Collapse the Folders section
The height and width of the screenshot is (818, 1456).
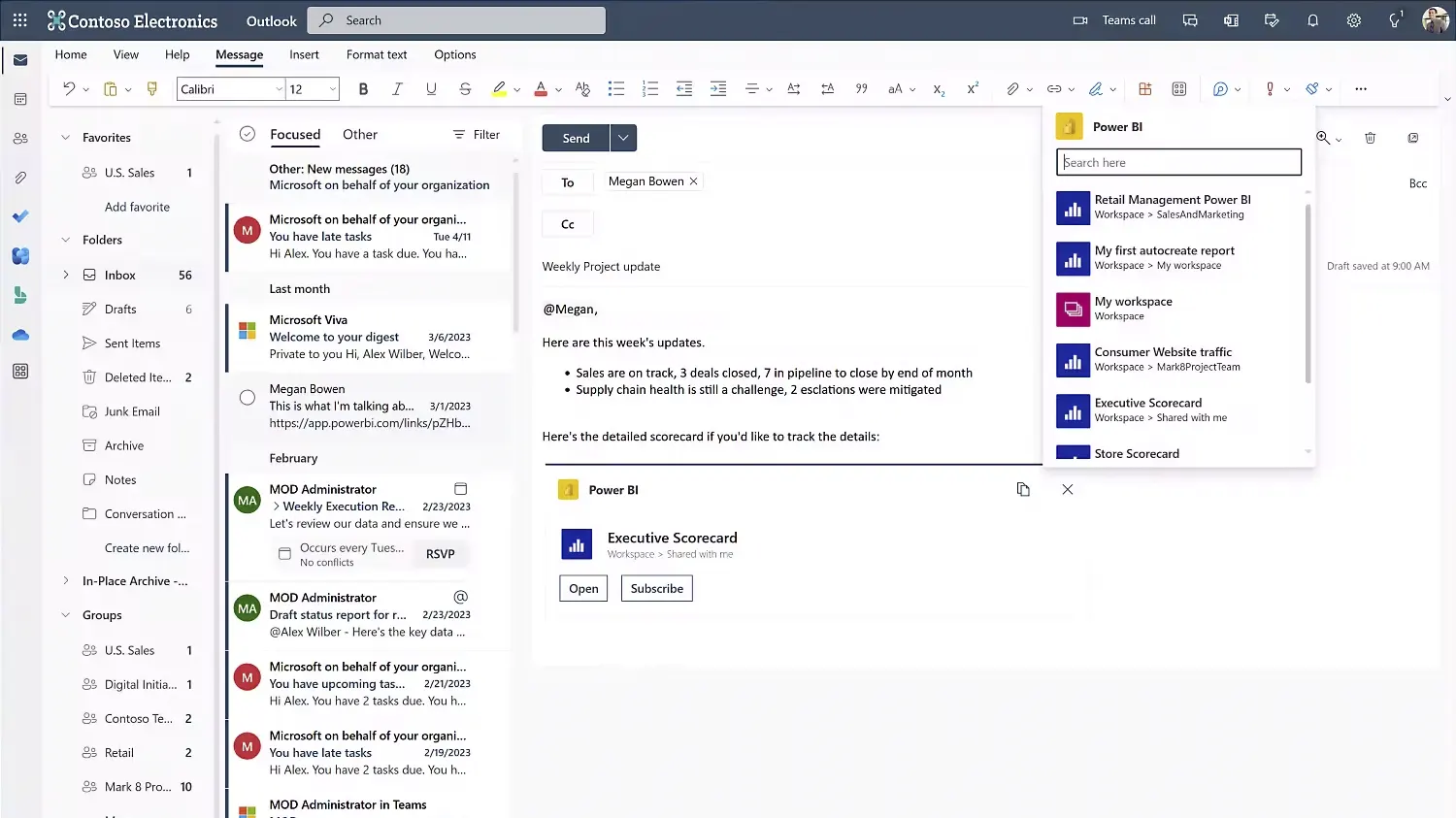click(x=66, y=240)
